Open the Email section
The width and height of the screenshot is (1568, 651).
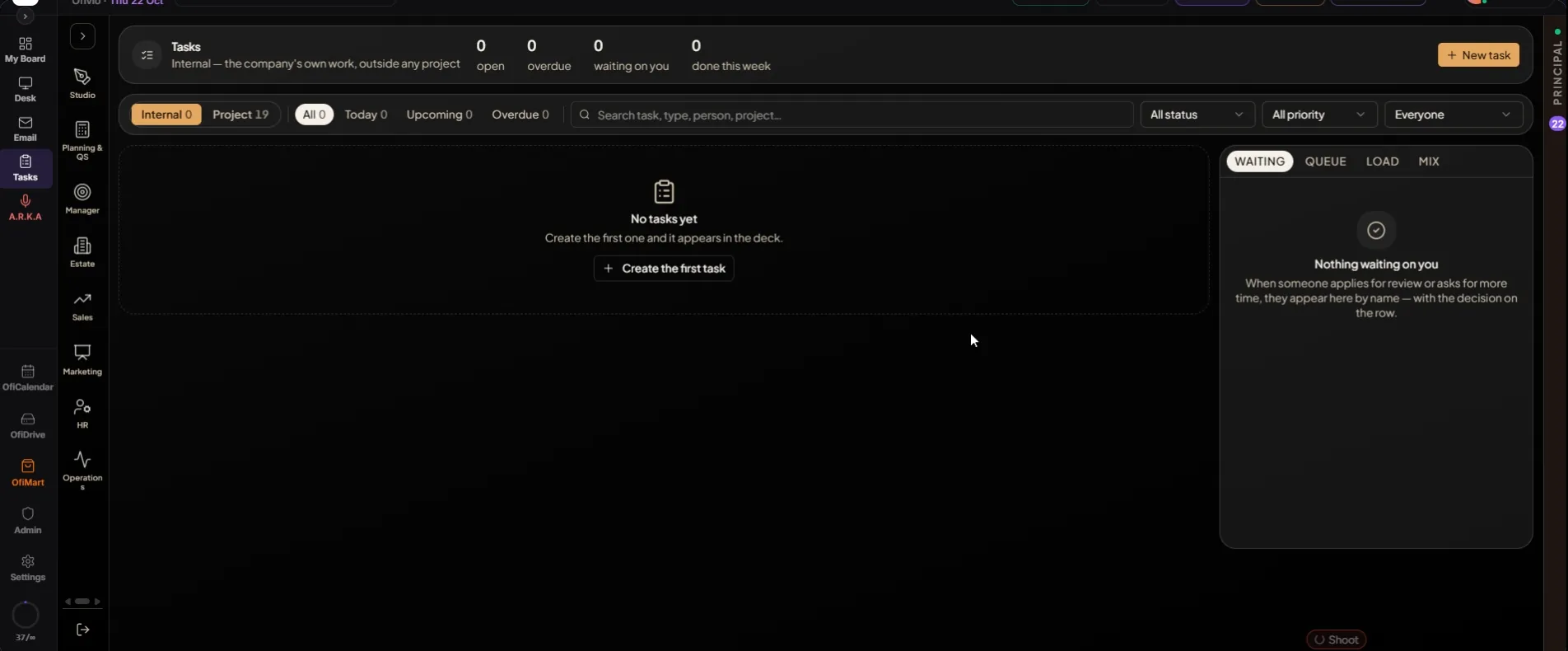[x=26, y=129]
